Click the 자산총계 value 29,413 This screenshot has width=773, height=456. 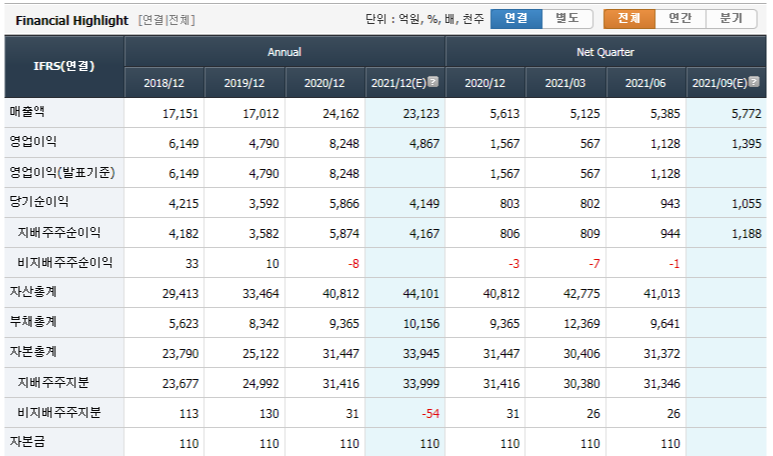click(180, 294)
